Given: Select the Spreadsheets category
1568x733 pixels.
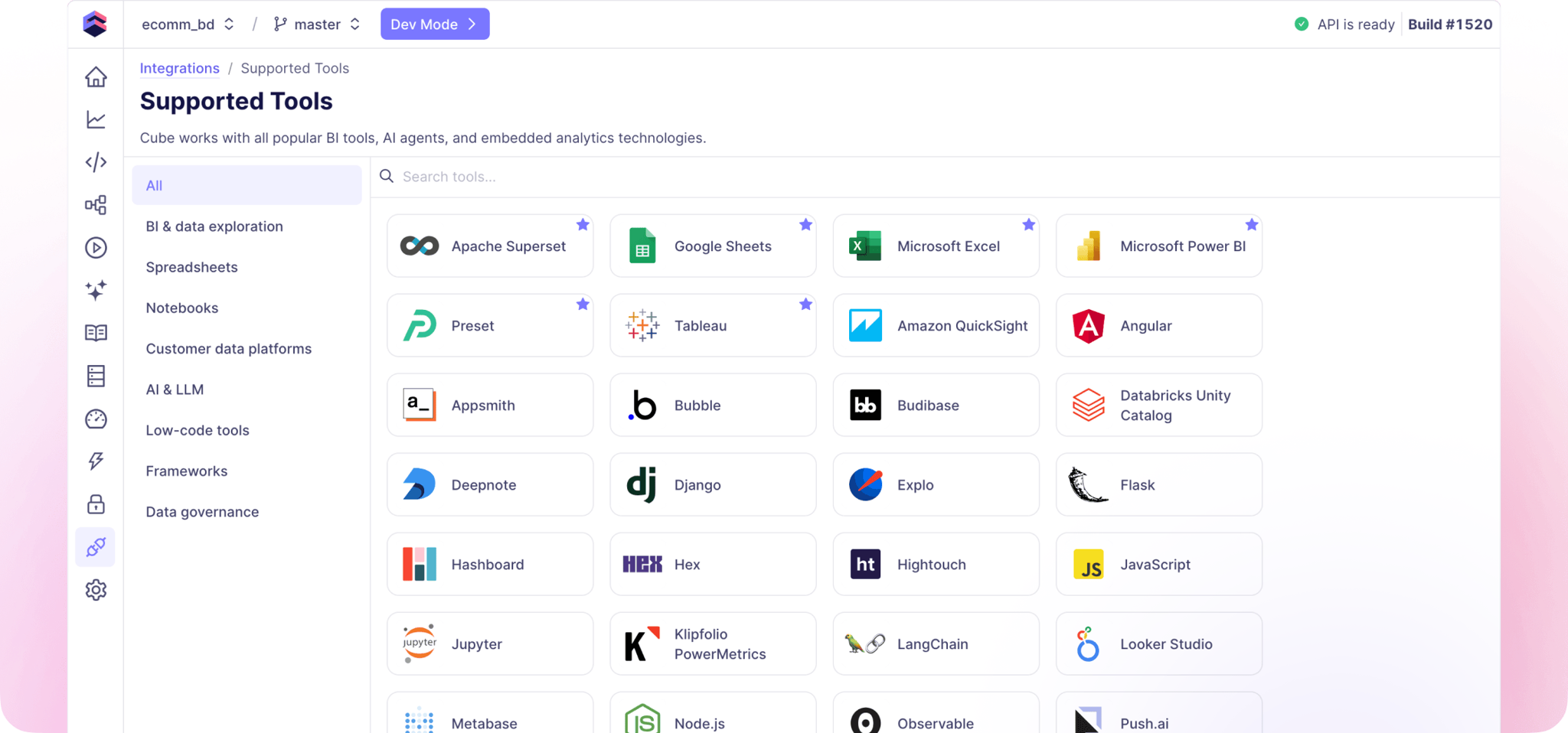Looking at the screenshot, I should tap(247, 267).
